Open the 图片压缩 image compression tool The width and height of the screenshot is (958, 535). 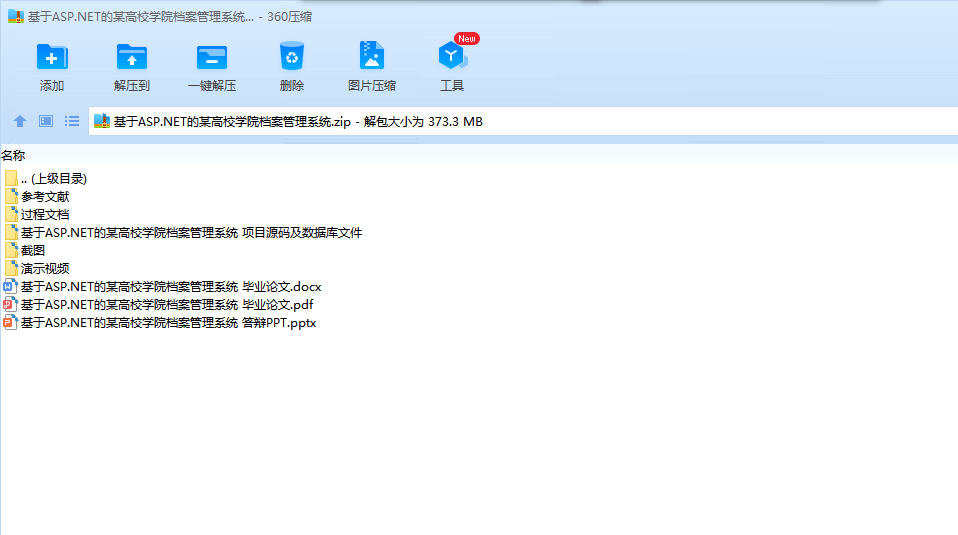pos(371,56)
